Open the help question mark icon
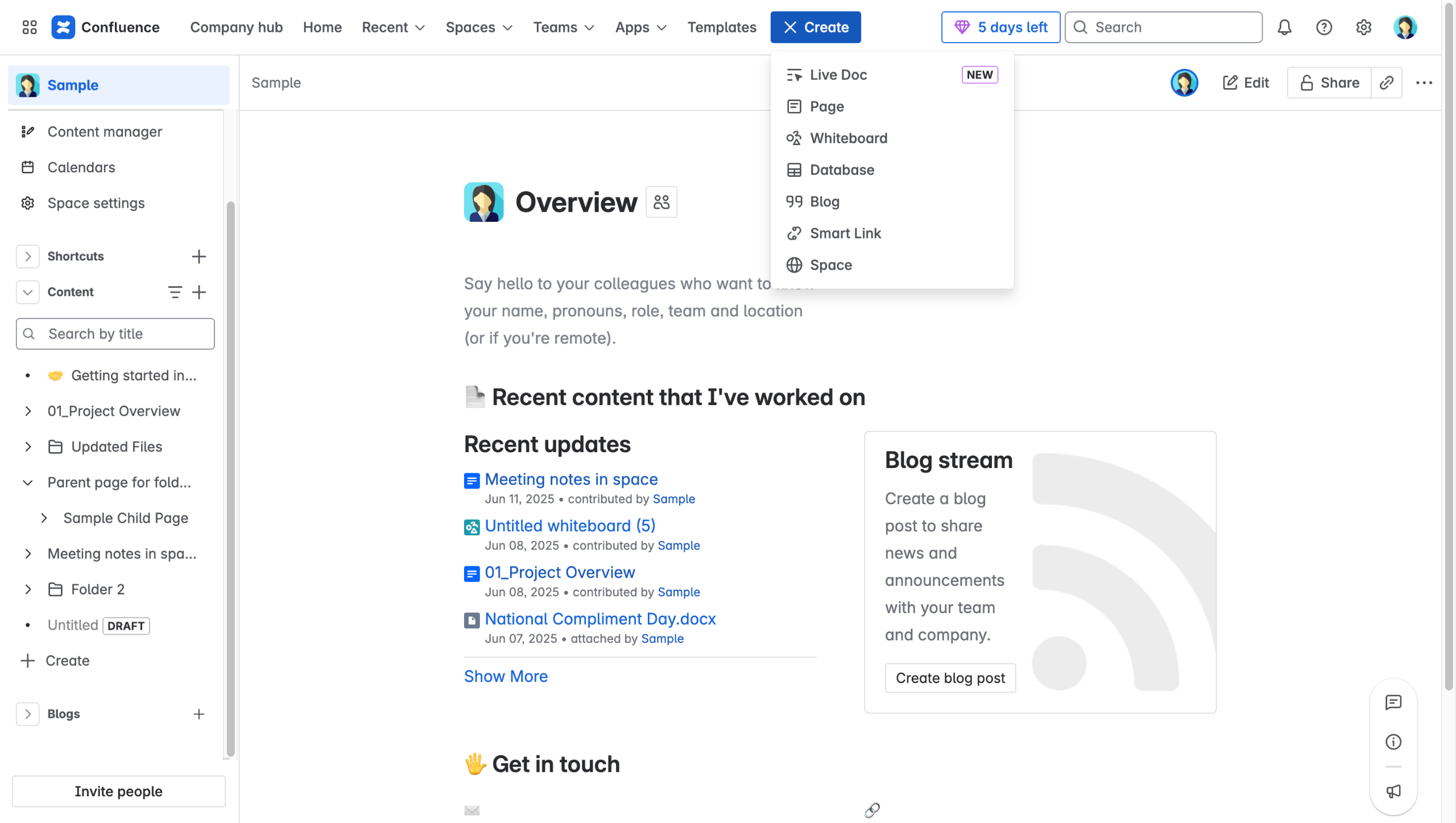1456x823 pixels. [1324, 27]
